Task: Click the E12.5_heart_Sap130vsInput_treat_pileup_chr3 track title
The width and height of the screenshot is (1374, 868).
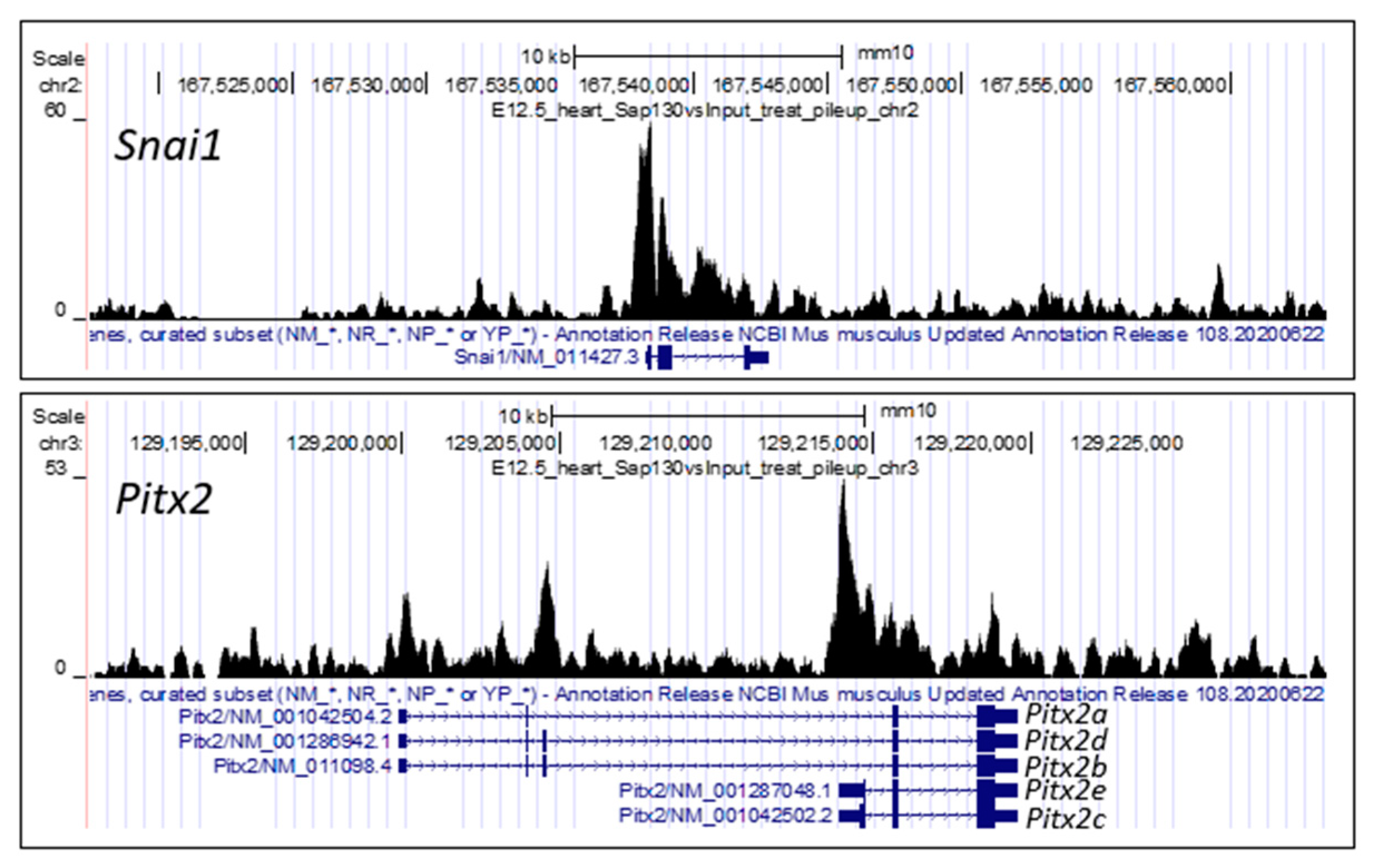Action: (x=705, y=468)
